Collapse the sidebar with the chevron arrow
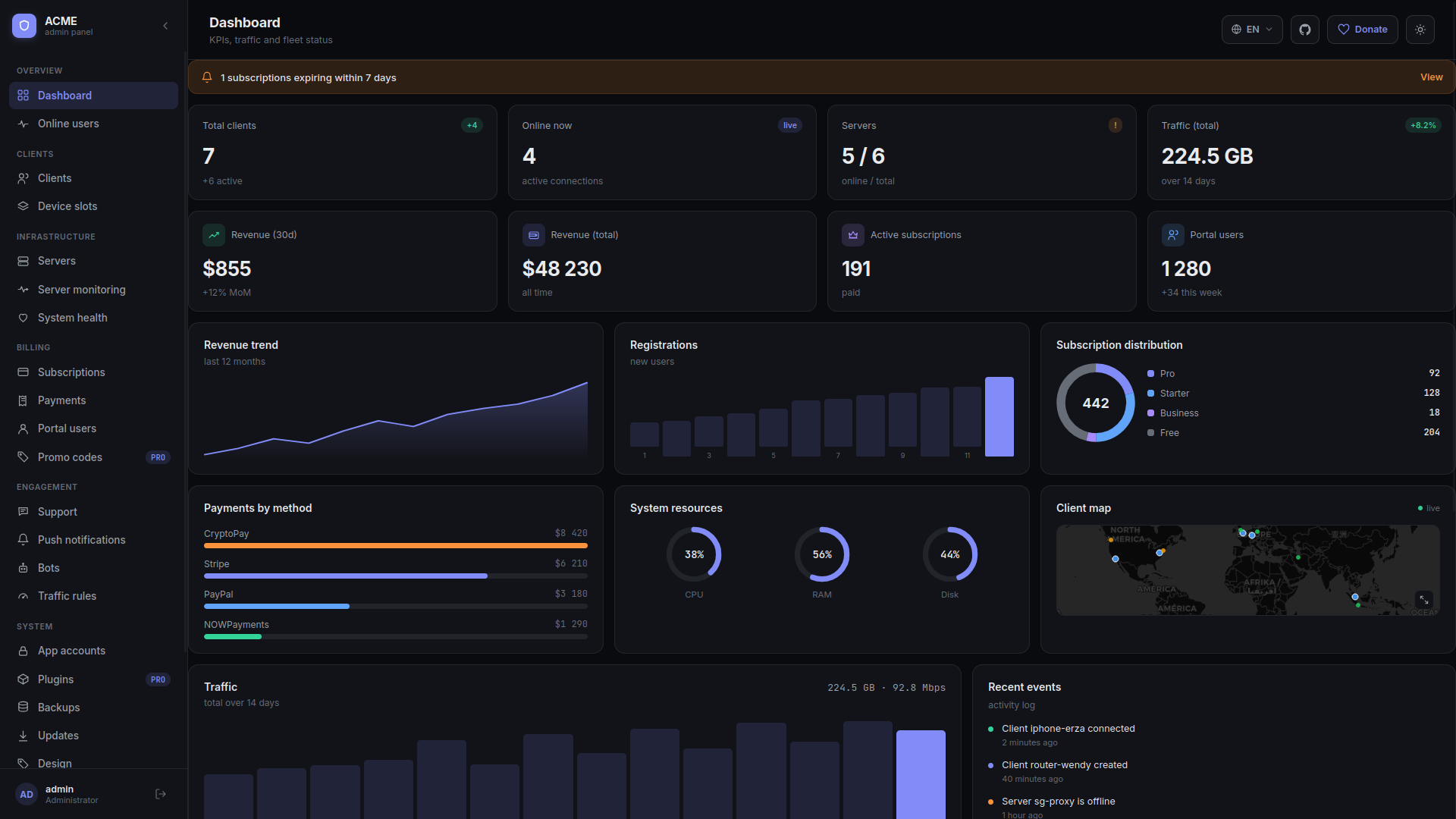Screen dimensions: 1456x819 point(165,26)
